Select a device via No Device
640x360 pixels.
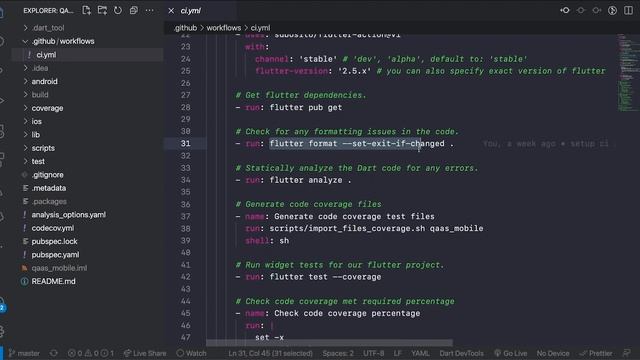point(553,353)
